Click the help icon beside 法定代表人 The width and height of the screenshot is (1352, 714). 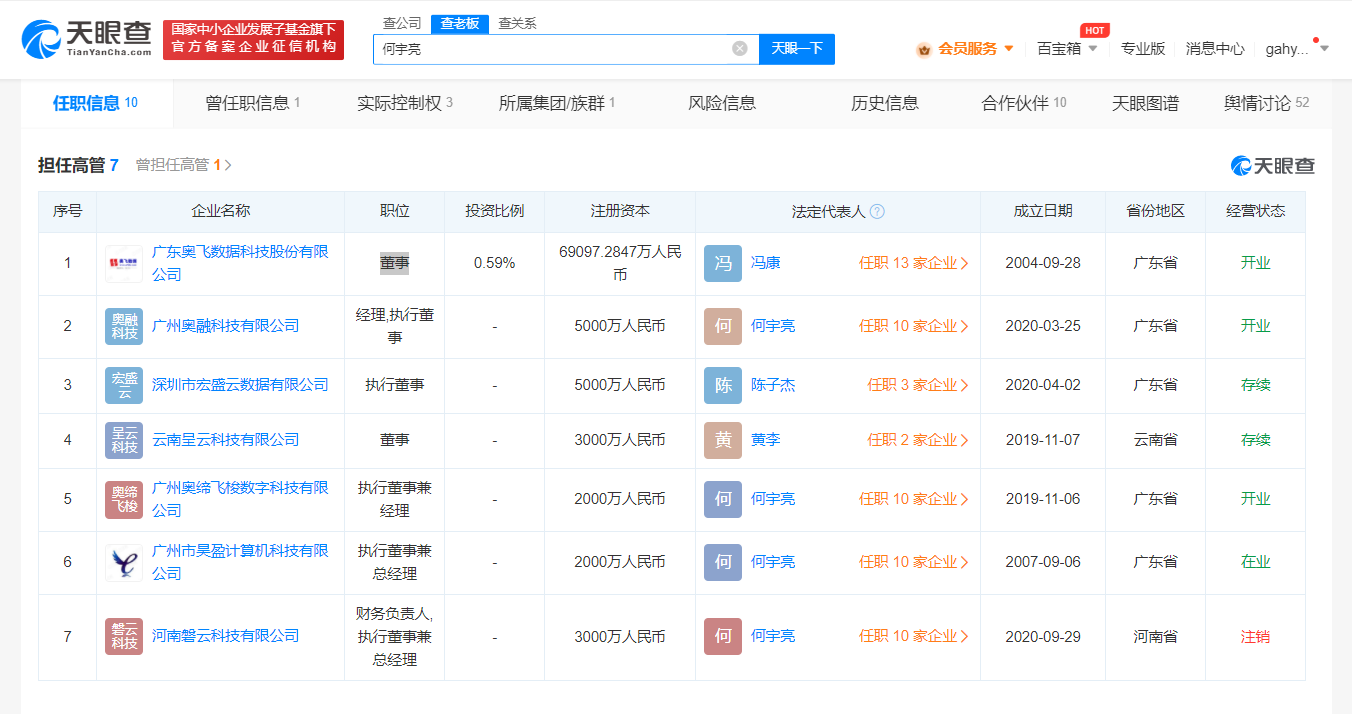[877, 212]
